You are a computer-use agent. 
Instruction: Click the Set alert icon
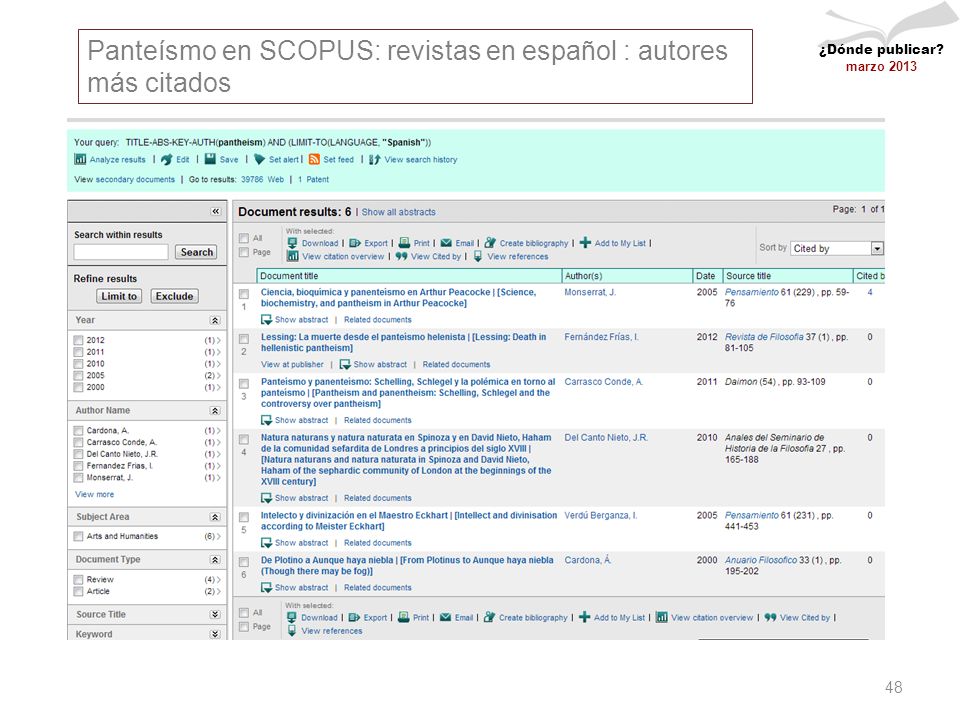coord(260,160)
